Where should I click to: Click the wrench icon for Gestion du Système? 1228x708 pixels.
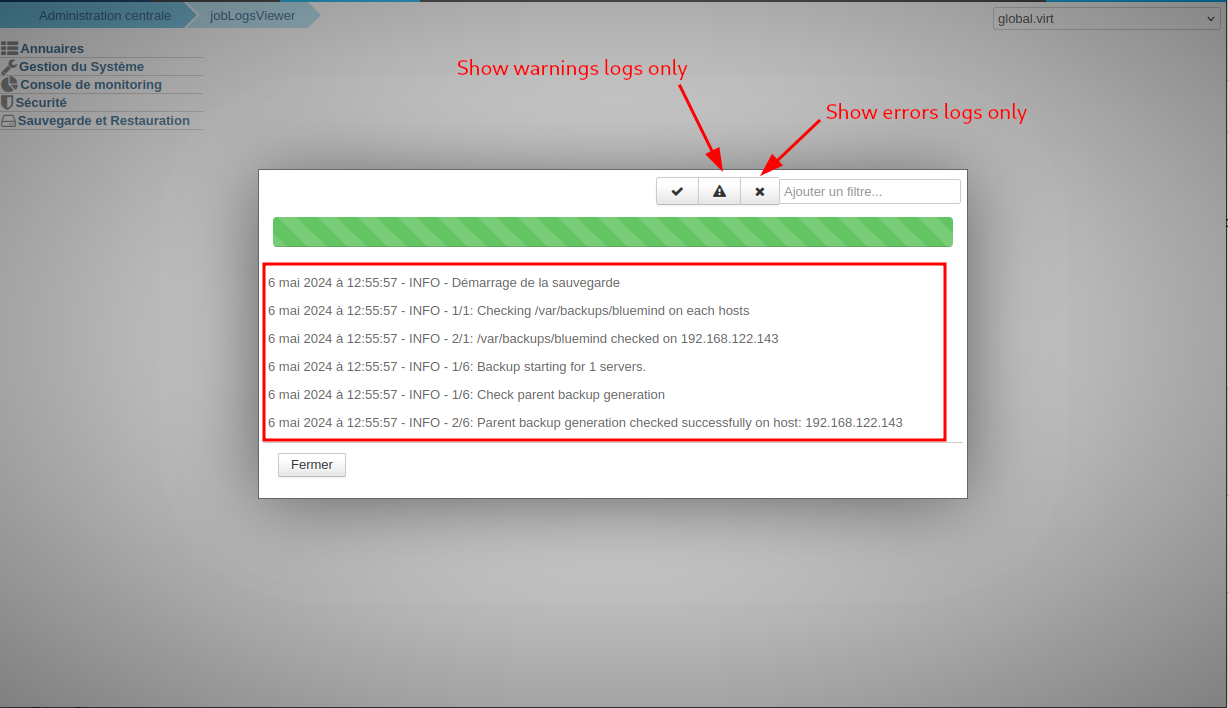[x=9, y=66]
